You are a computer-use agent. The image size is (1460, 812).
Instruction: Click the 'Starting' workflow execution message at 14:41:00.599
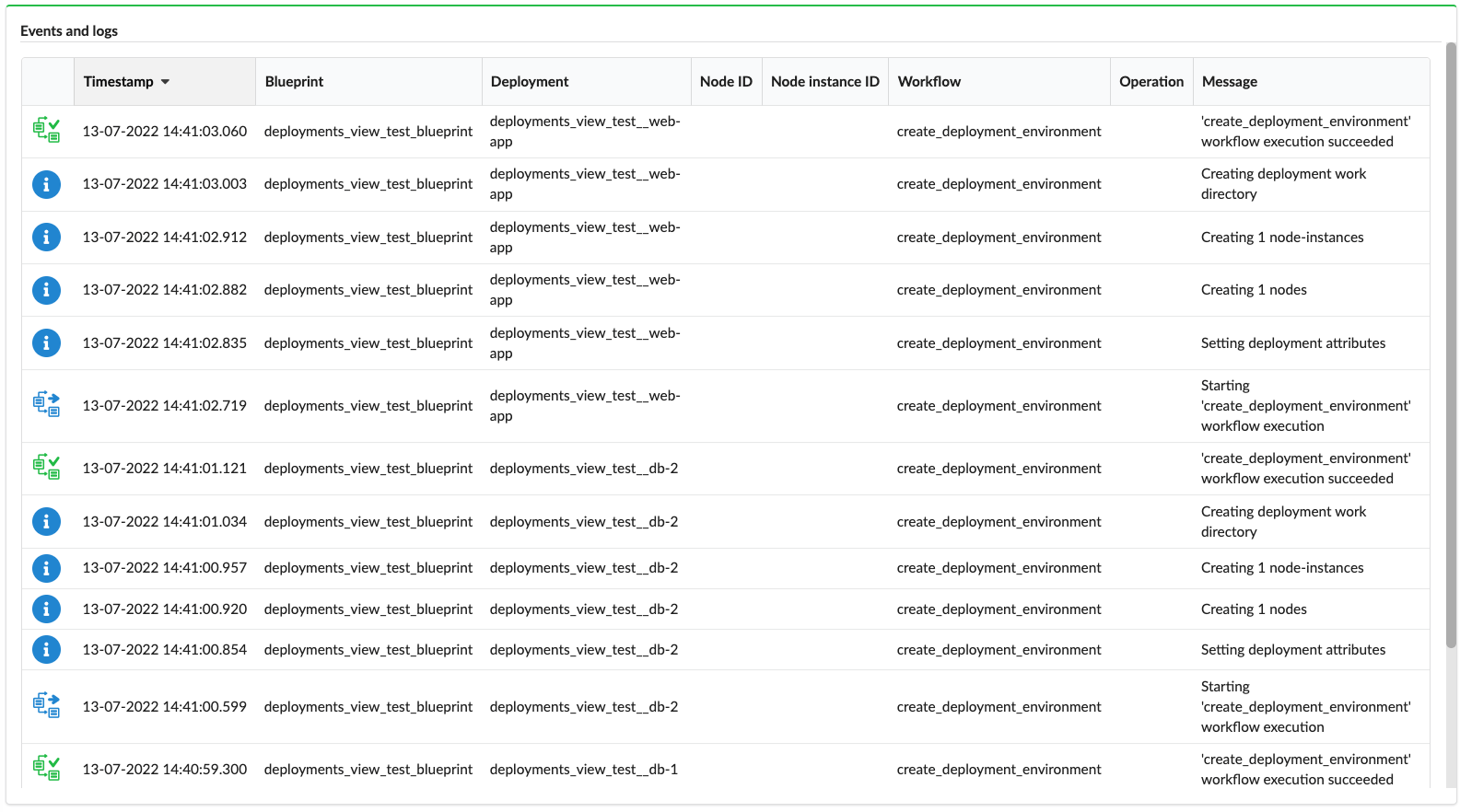(1305, 706)
